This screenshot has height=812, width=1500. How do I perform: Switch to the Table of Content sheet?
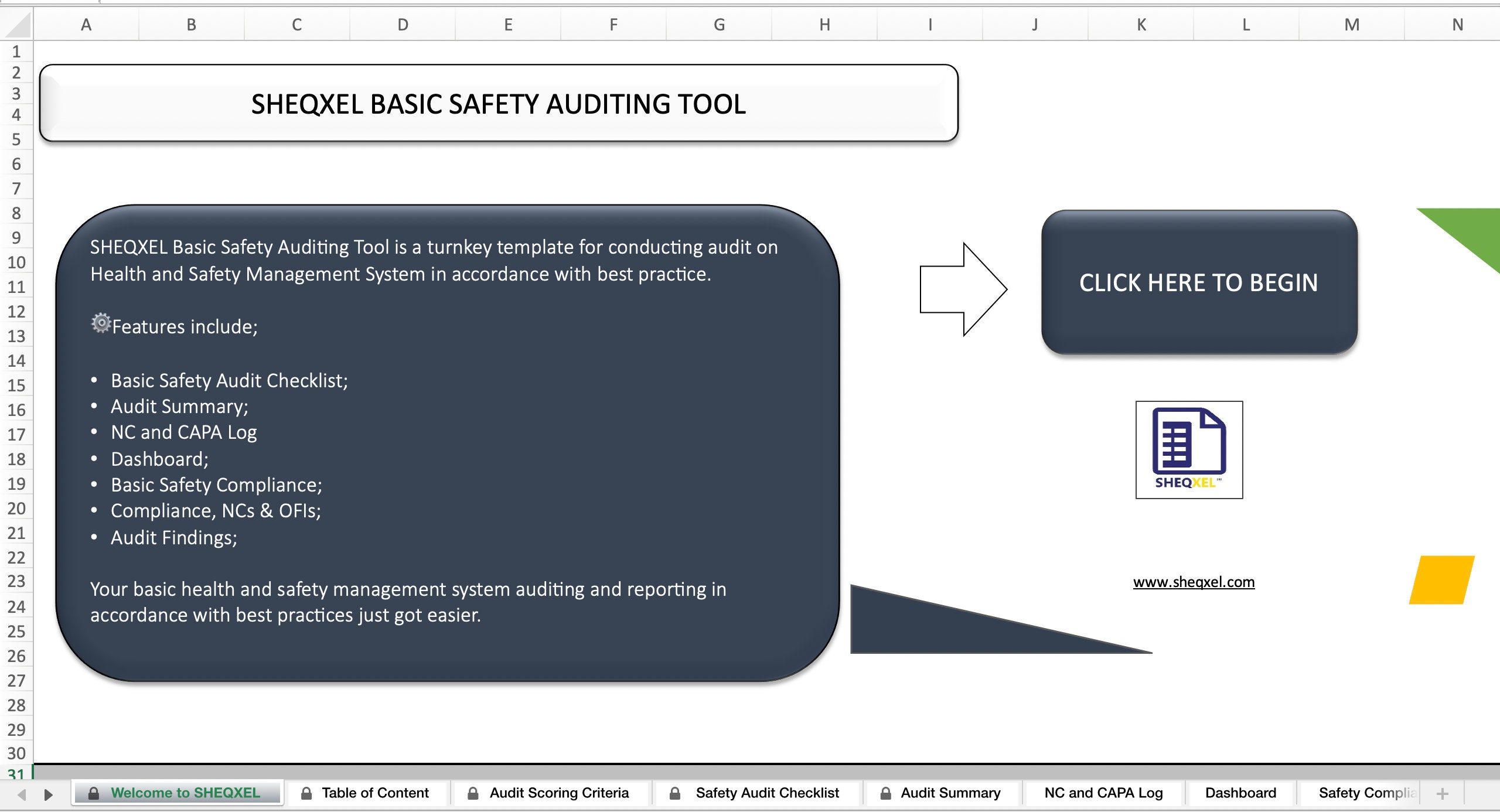point(375,793)
